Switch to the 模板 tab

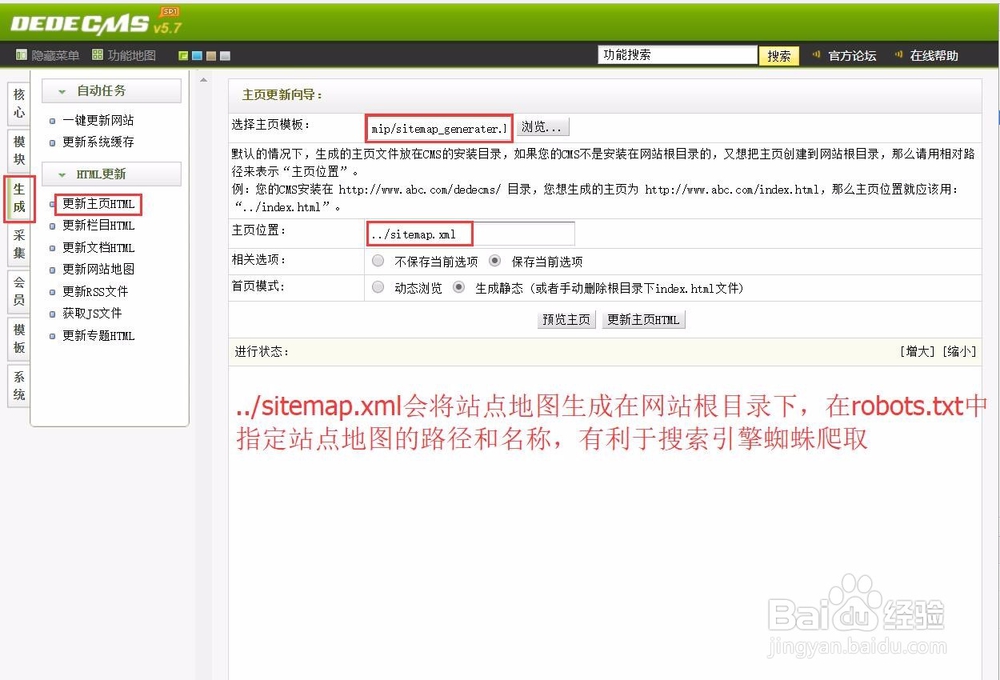coord(16,342)
